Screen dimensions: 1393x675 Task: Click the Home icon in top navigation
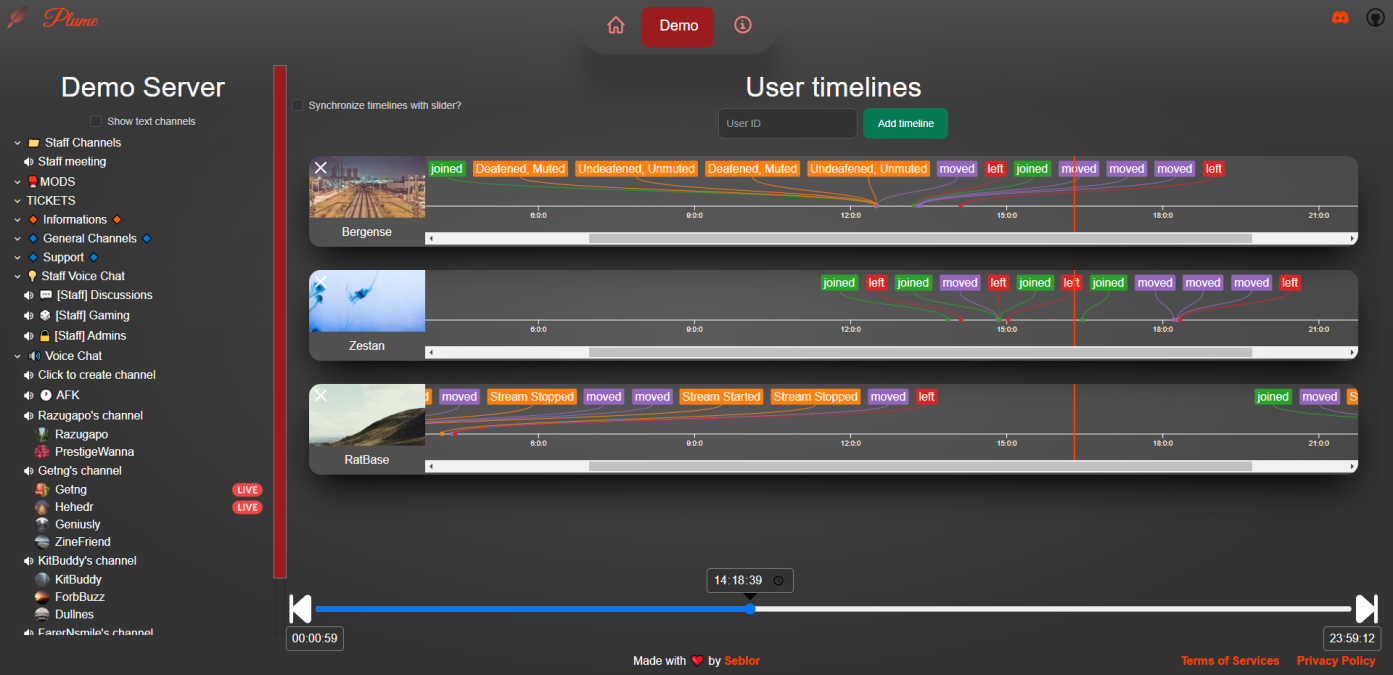click(x=616, y=26)
